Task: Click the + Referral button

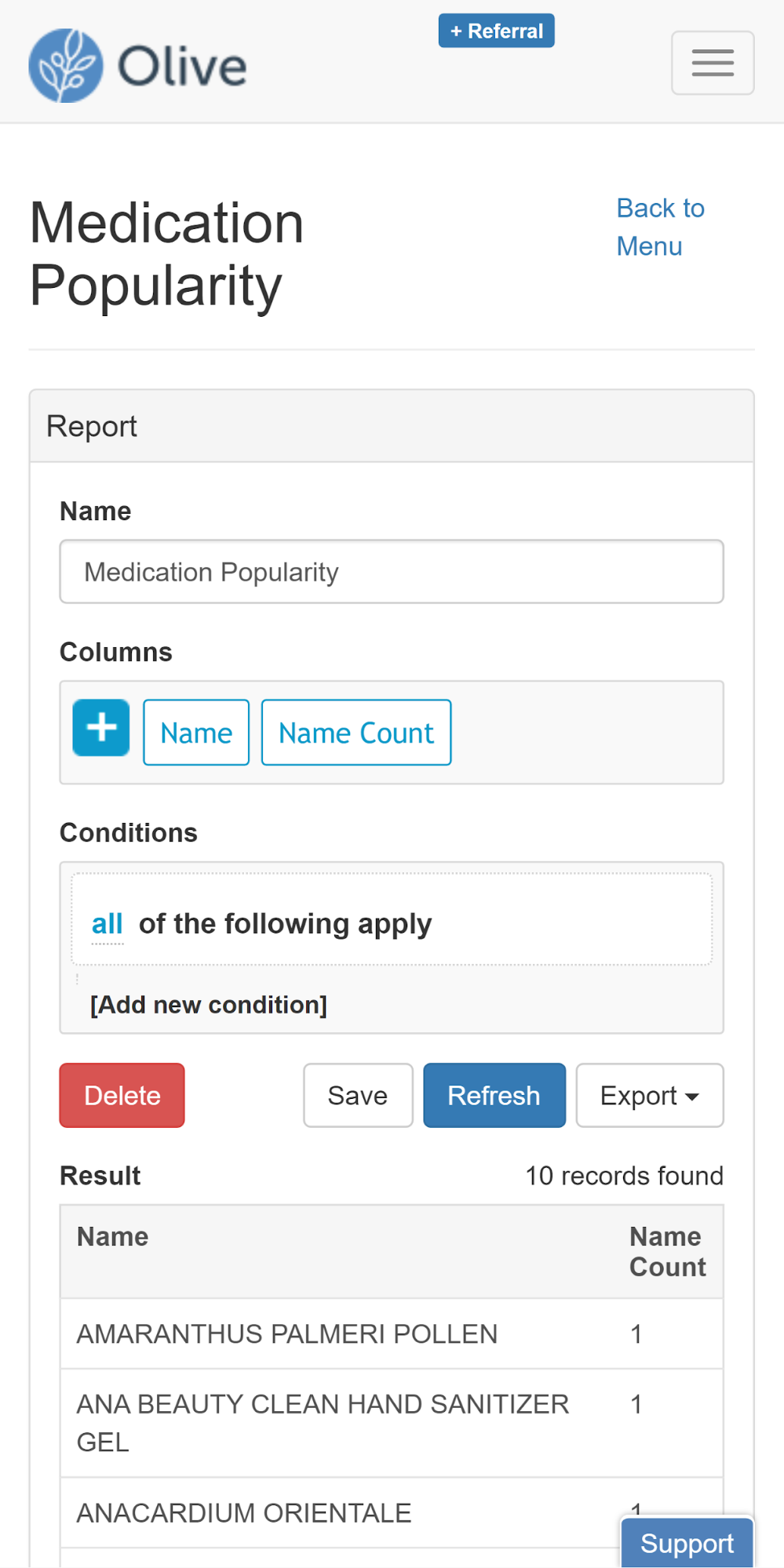Action: 496,31
